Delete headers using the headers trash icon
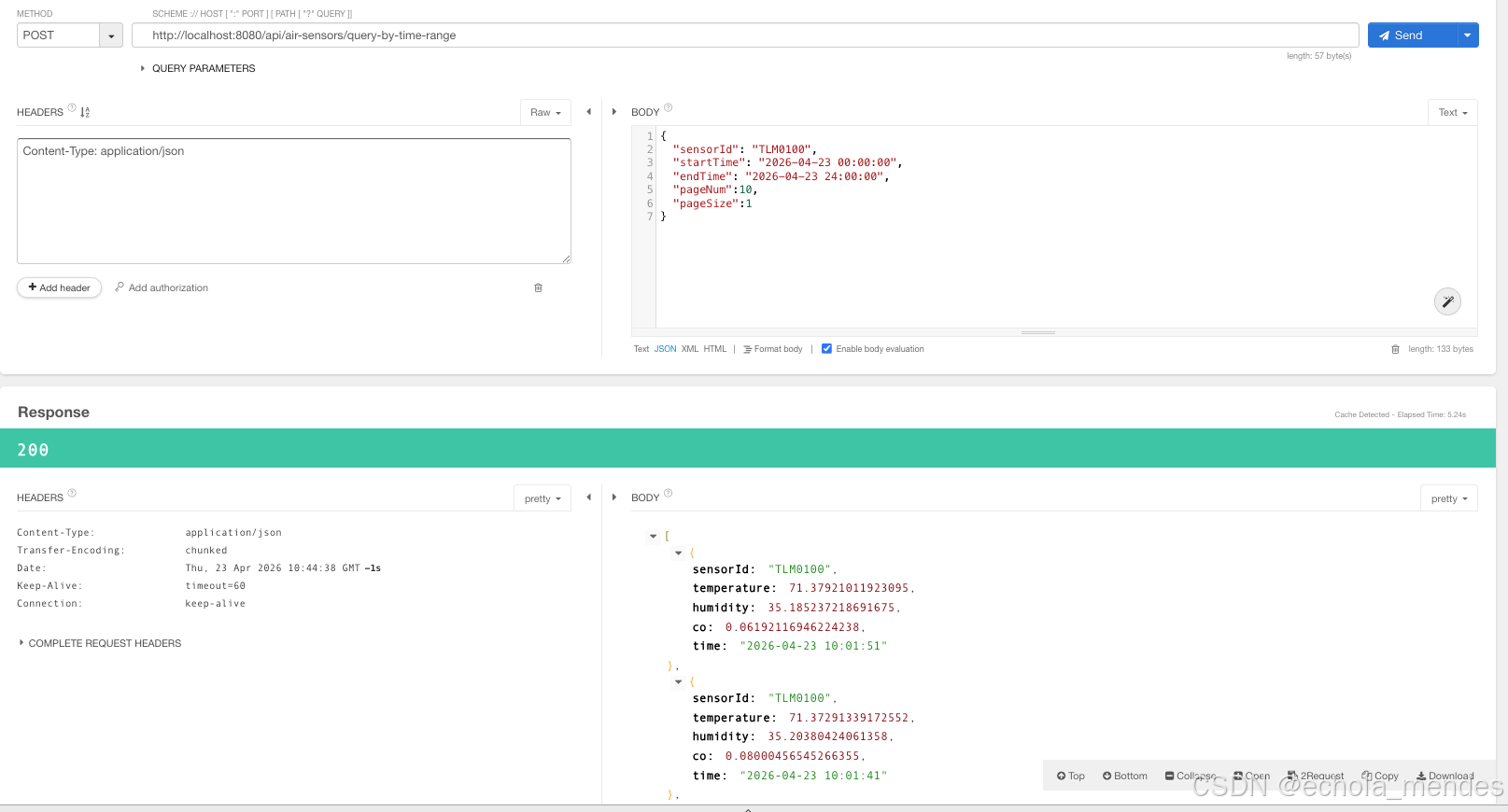The width and height of the screenshot is (1508, 812). point(538,287)
